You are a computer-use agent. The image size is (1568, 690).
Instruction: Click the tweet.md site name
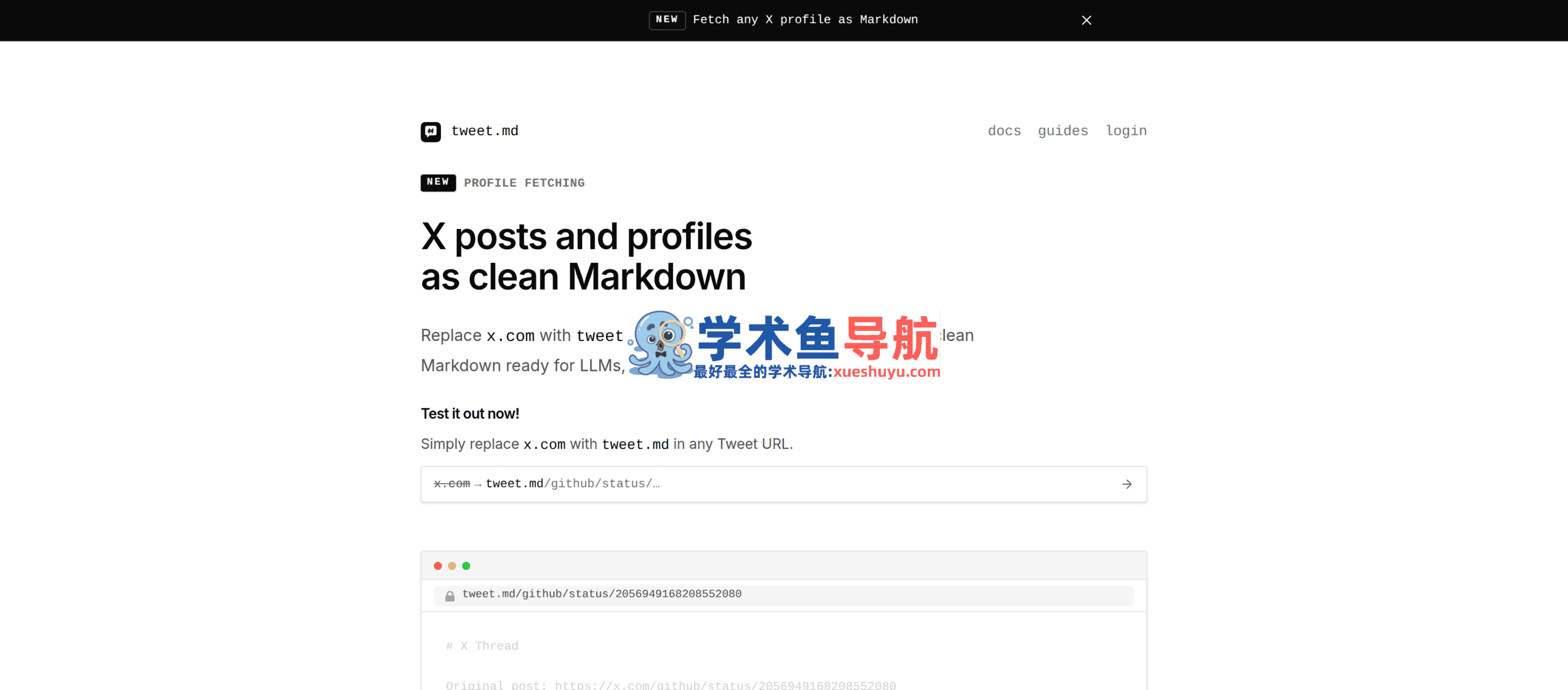click(x=484, y=131)
